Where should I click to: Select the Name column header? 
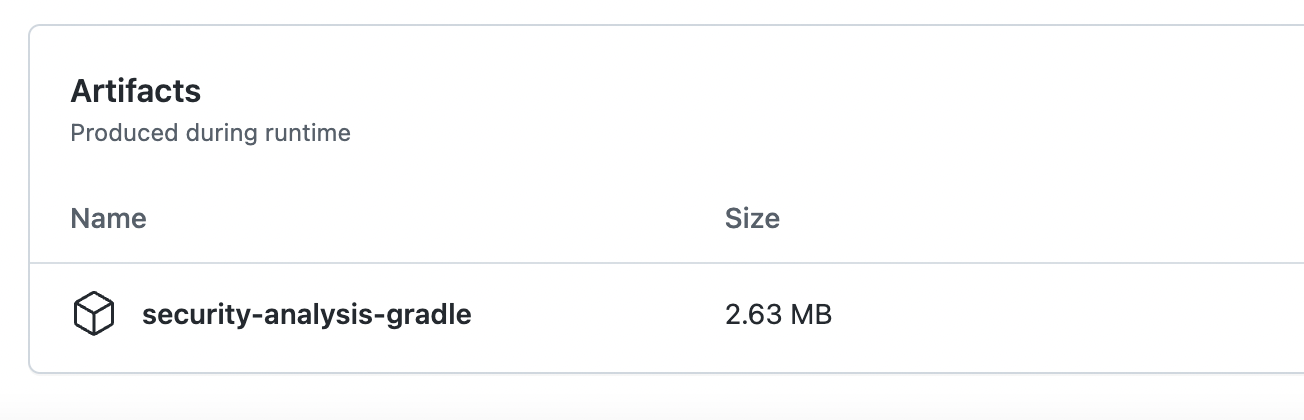pyautogui.click(x=108, y=218)
